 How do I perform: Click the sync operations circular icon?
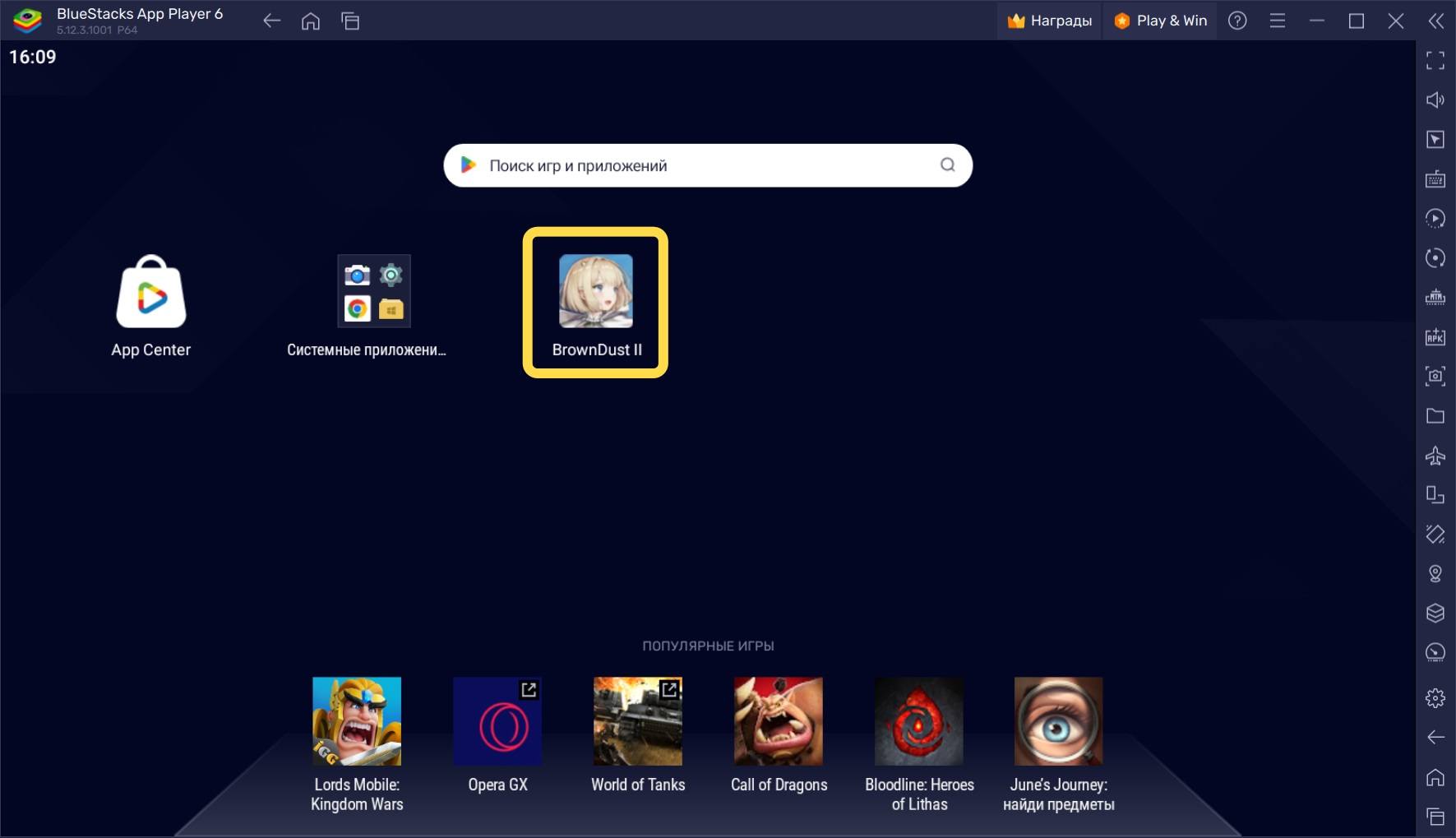(1435, 257)
